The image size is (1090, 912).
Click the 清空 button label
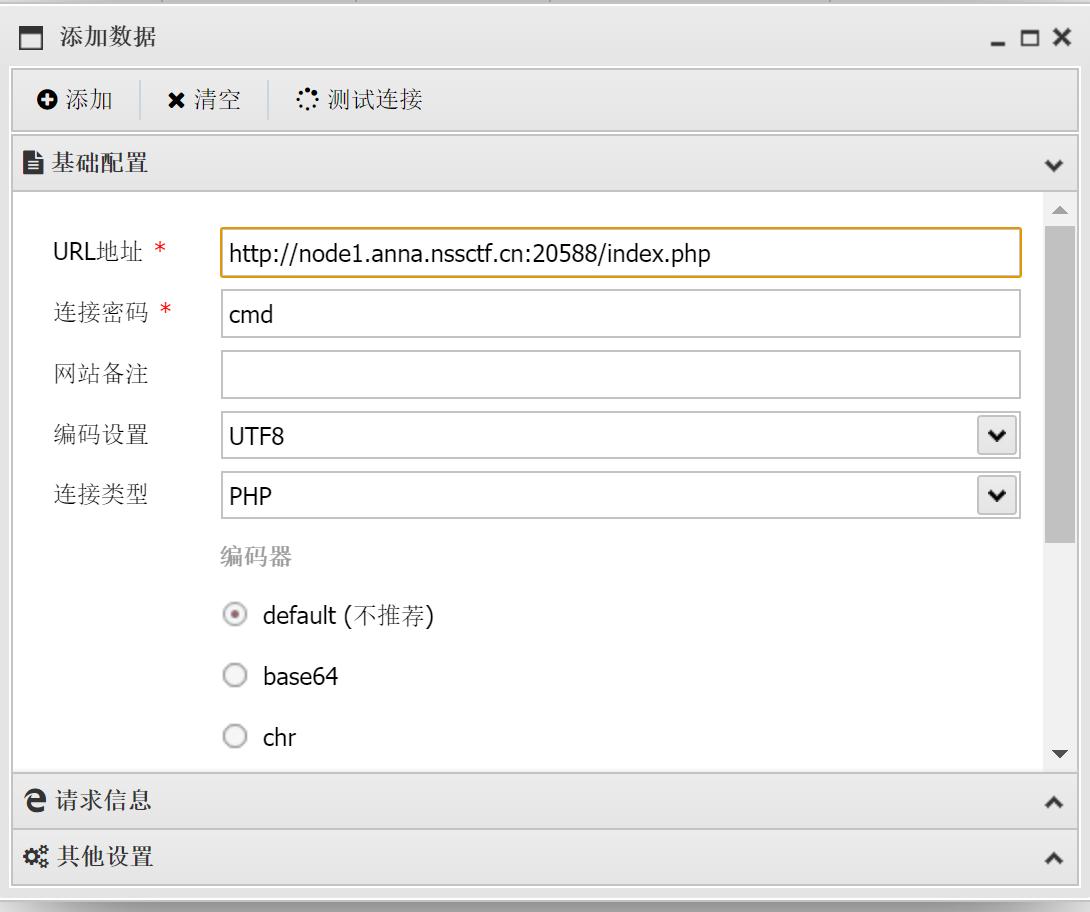coord(217,99)
